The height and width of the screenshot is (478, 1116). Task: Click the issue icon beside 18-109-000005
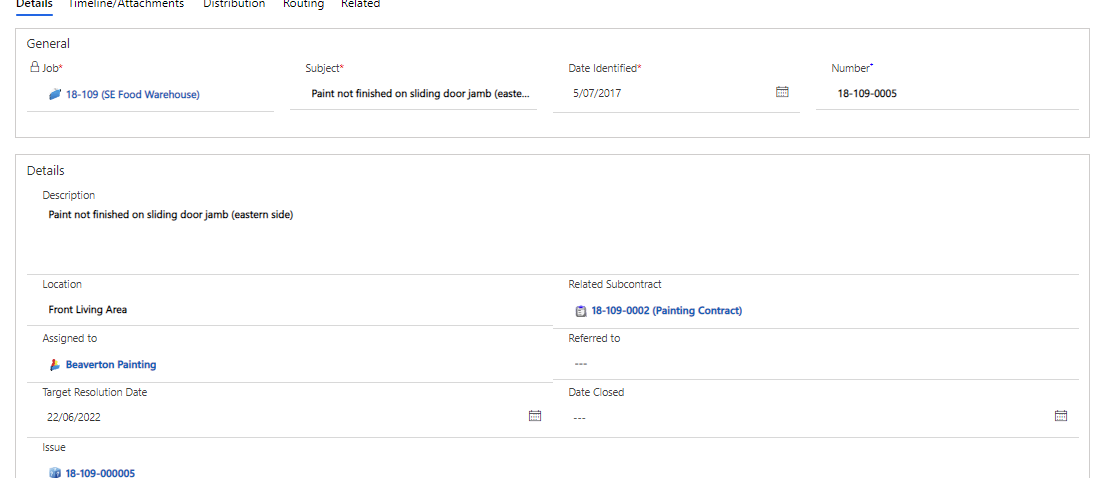click(x=55, y=473)
